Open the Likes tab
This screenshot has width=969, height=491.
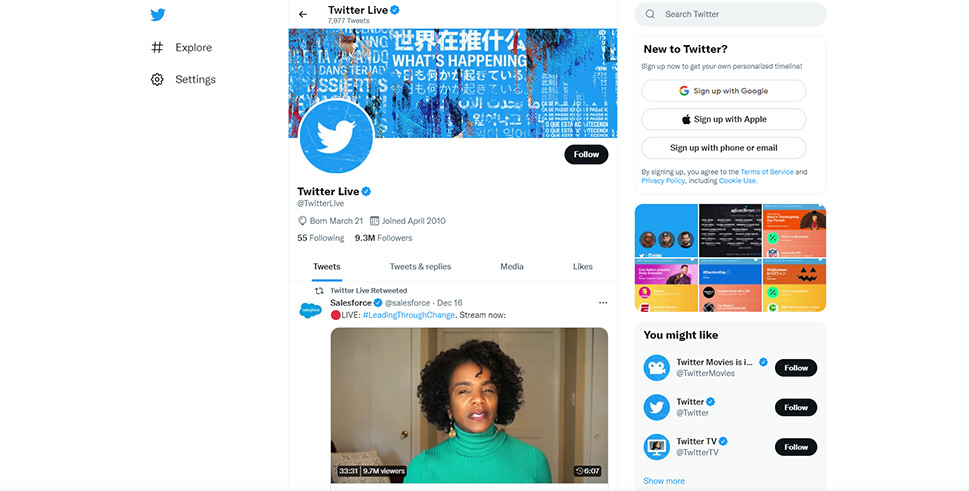tap(583, 267)
